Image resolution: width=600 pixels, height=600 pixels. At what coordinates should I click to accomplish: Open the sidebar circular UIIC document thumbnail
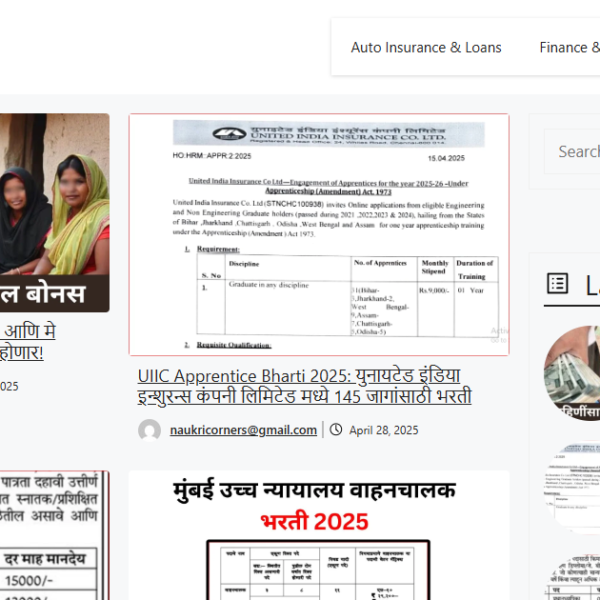click(x=572, y=488)
